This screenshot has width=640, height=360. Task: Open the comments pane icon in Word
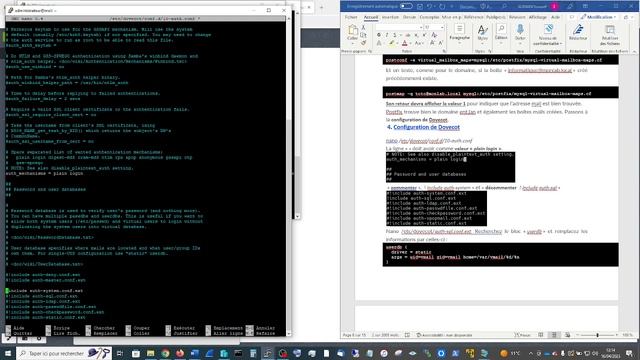pos(572,17)
